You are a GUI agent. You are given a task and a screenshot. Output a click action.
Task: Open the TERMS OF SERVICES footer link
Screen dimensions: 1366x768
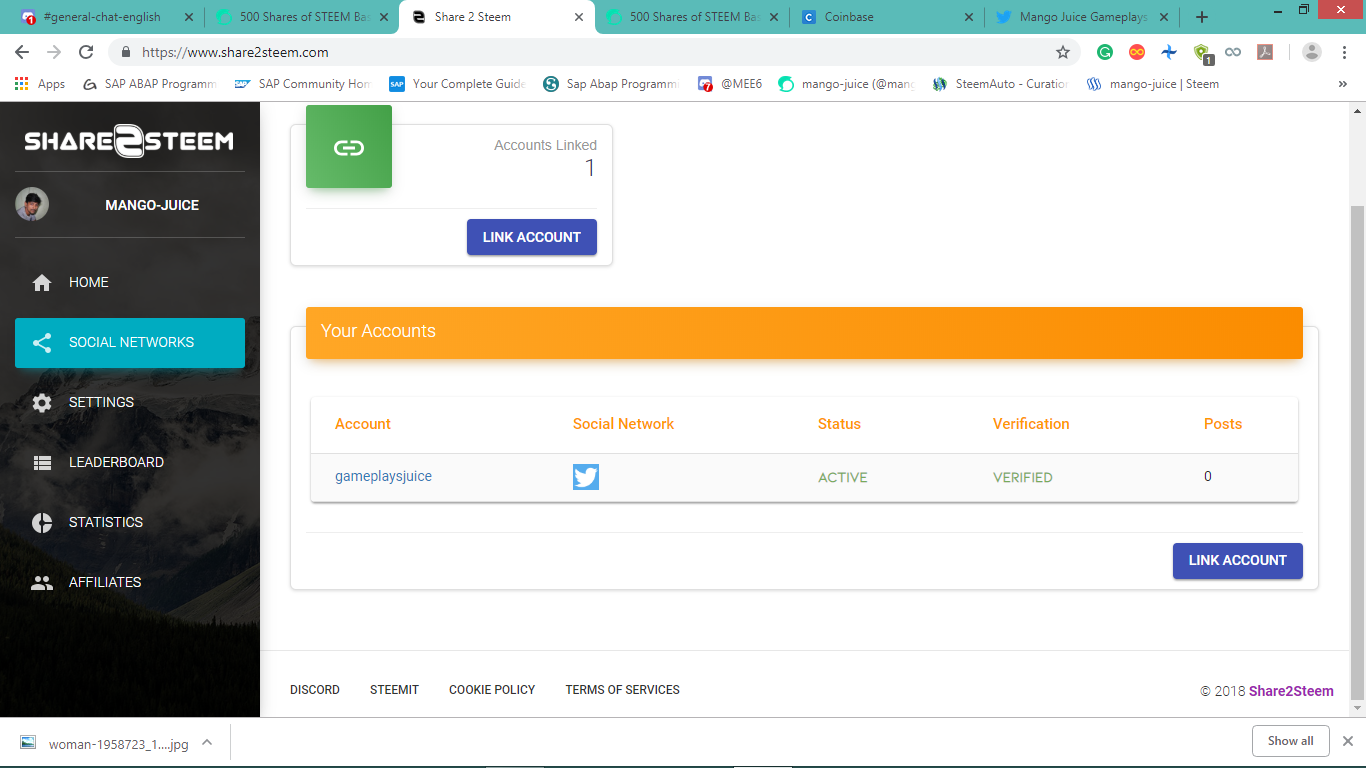(623, 690)
